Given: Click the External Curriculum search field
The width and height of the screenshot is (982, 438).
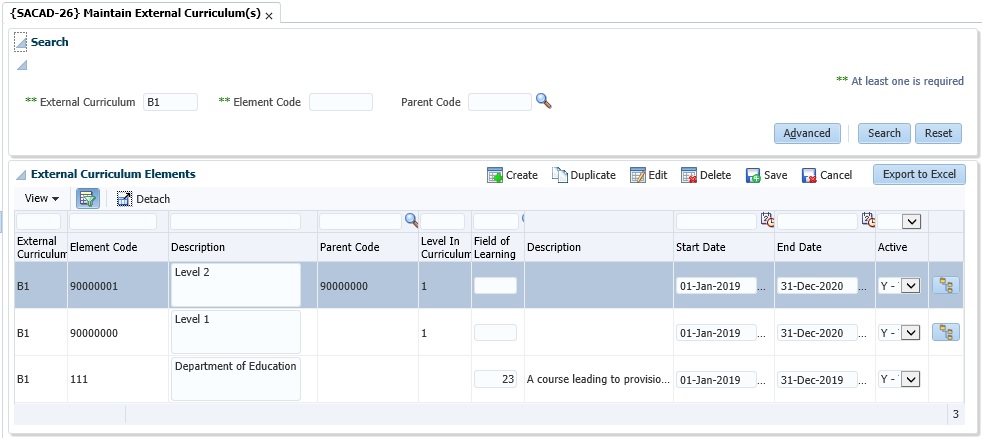Looking at the screenshot, I should point(170,102).
